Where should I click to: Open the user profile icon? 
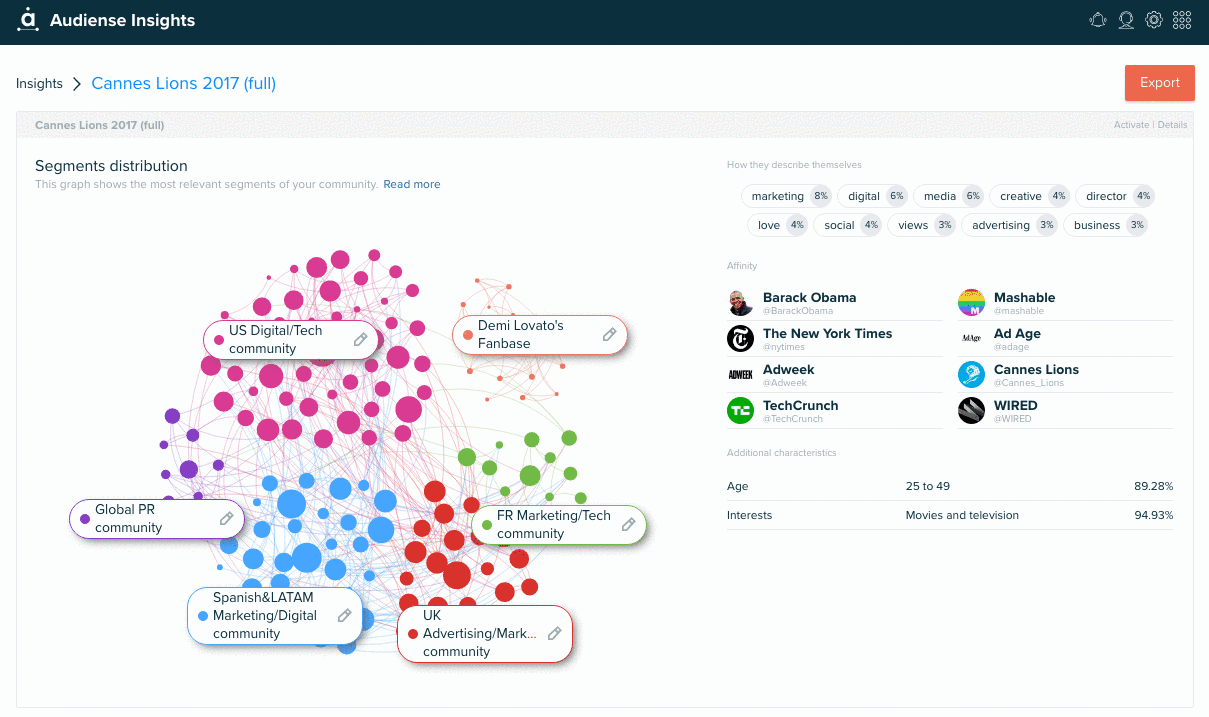click(1126, 20)
